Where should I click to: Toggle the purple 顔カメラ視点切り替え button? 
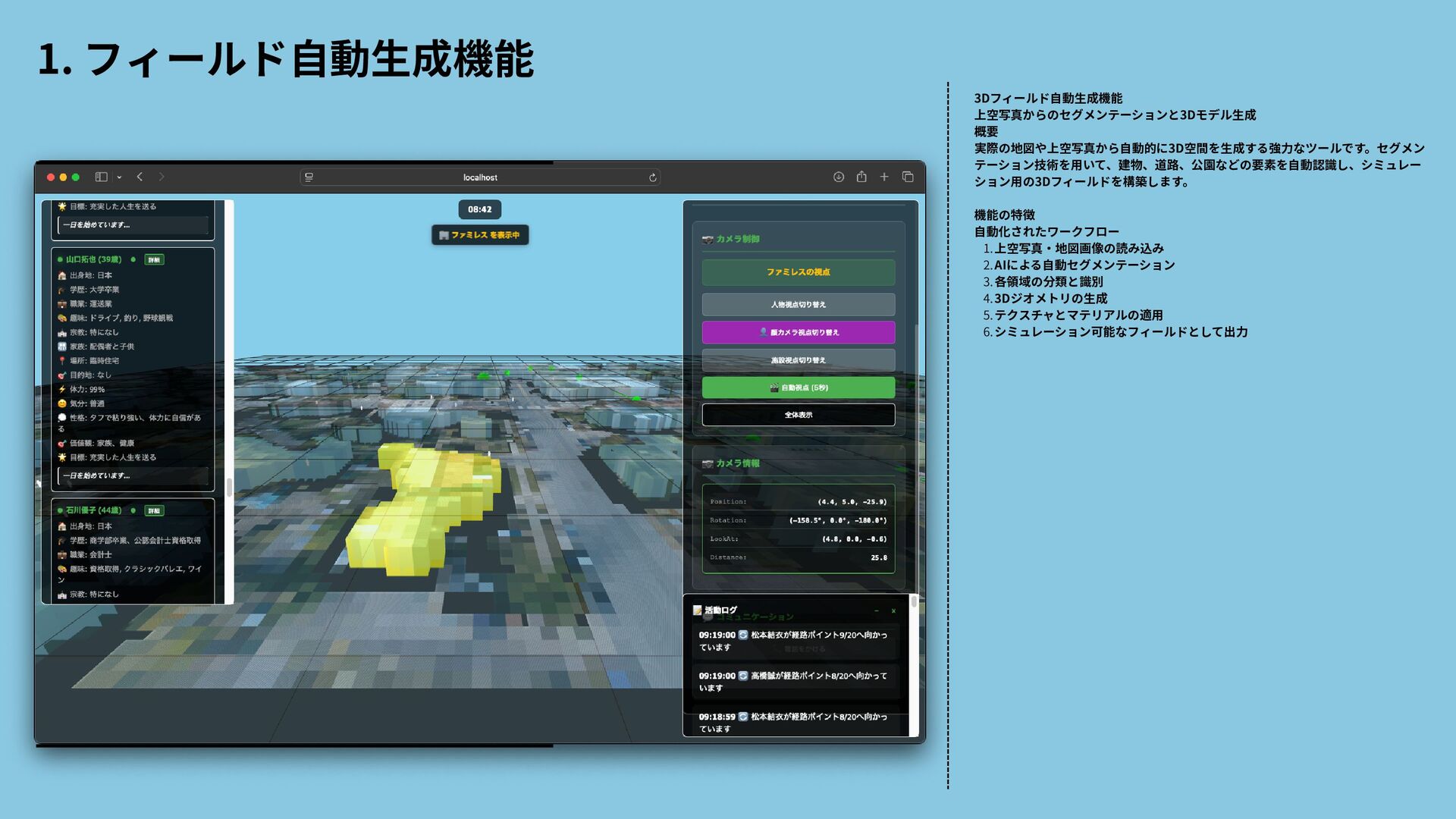tap(798, 332)
